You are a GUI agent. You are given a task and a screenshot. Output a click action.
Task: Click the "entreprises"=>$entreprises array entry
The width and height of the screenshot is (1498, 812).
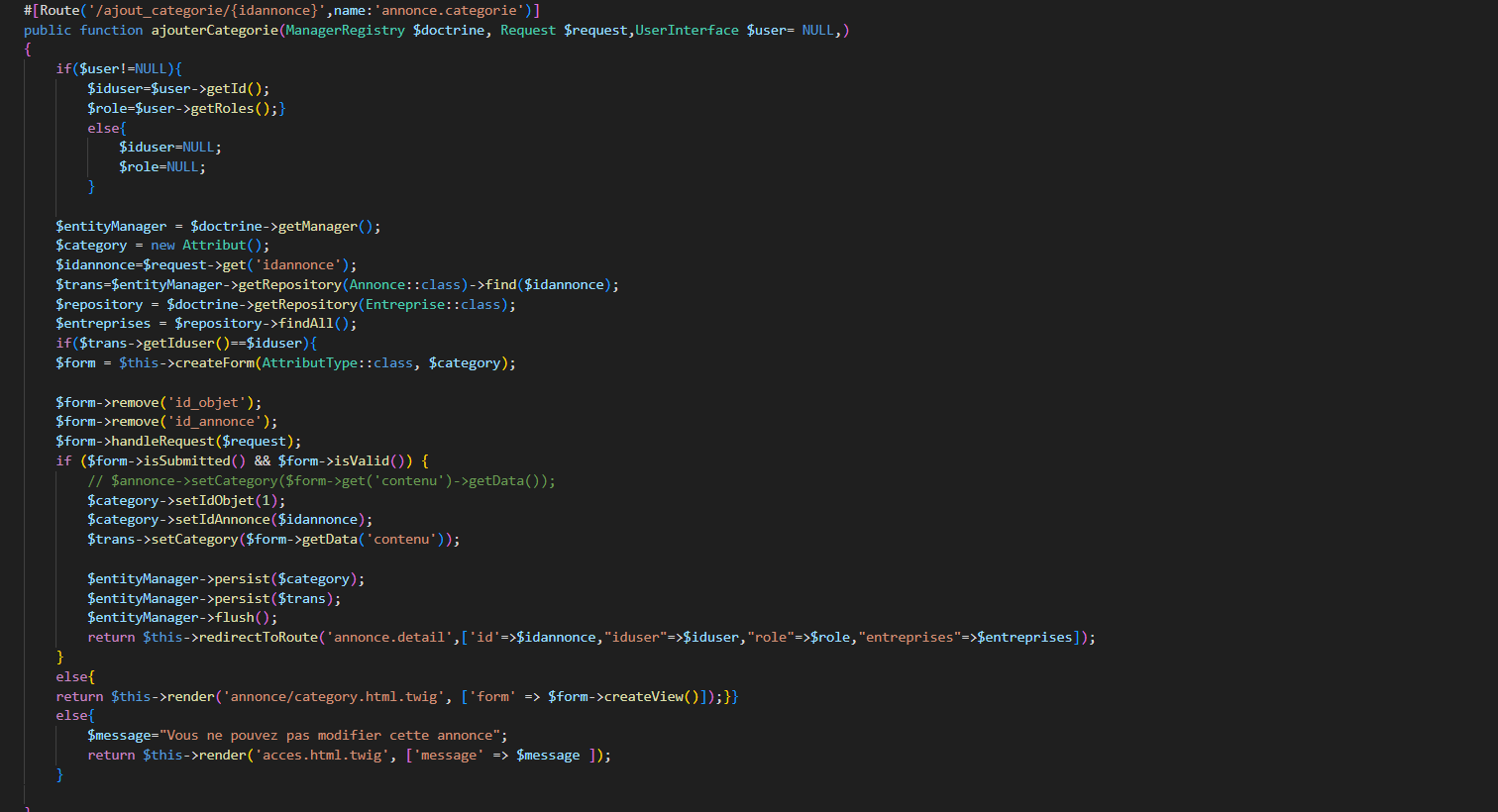pos(966,637)
